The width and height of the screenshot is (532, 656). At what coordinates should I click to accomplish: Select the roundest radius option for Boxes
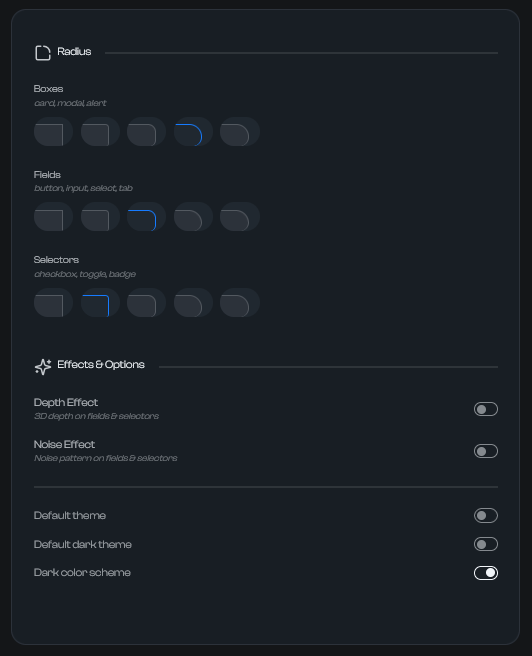coord(240,131)
